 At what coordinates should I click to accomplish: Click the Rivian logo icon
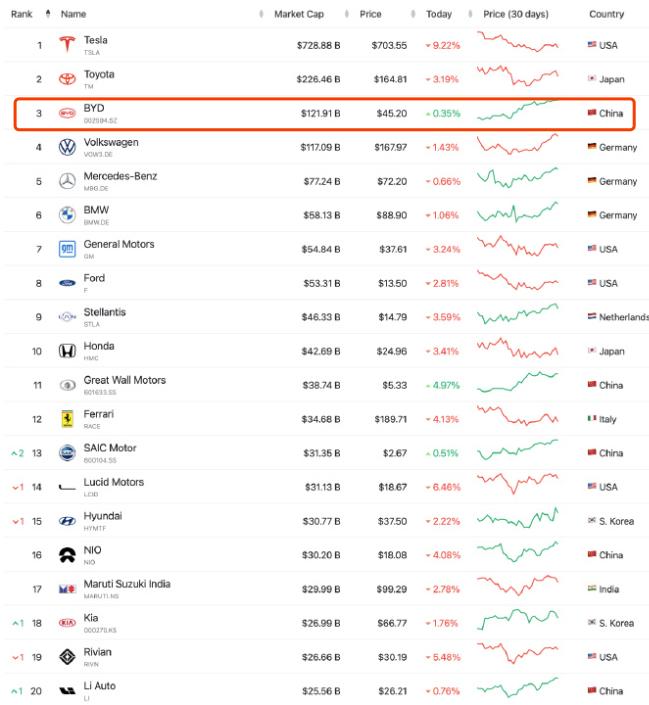(67, 657)
